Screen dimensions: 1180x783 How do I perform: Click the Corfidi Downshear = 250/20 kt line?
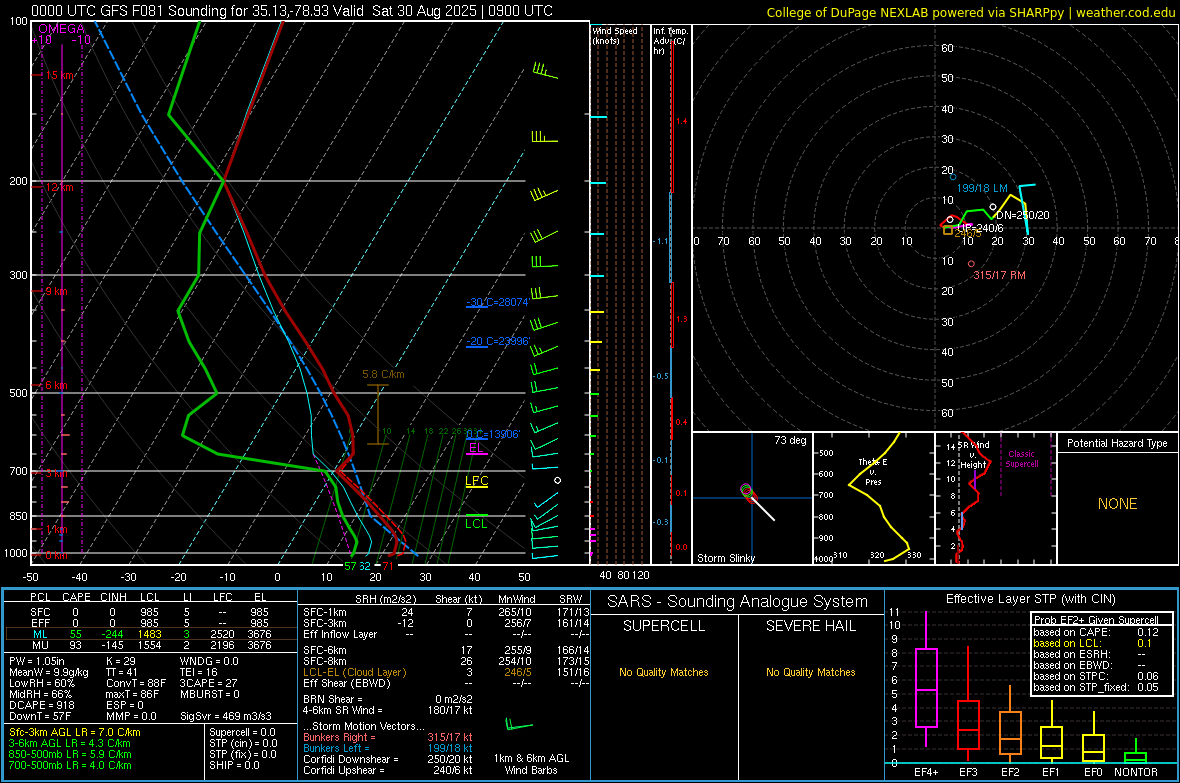coord(388,759)
